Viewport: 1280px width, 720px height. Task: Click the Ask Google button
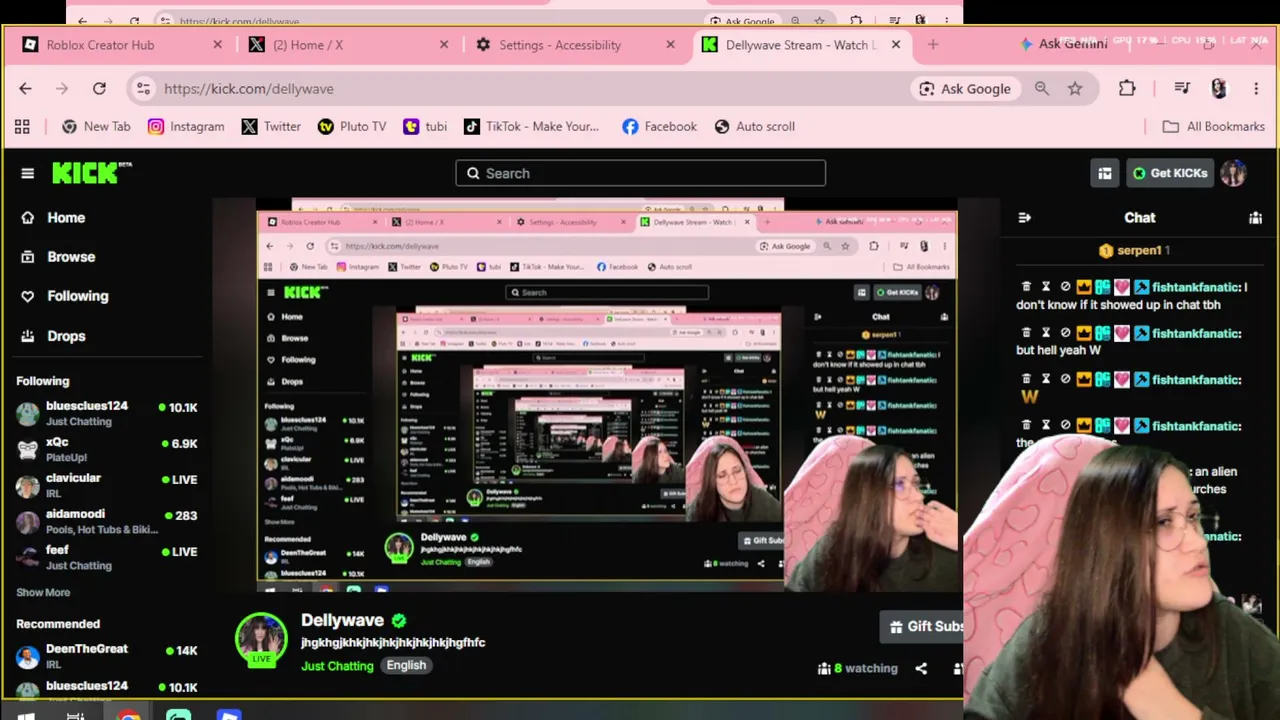click(965, 88)
